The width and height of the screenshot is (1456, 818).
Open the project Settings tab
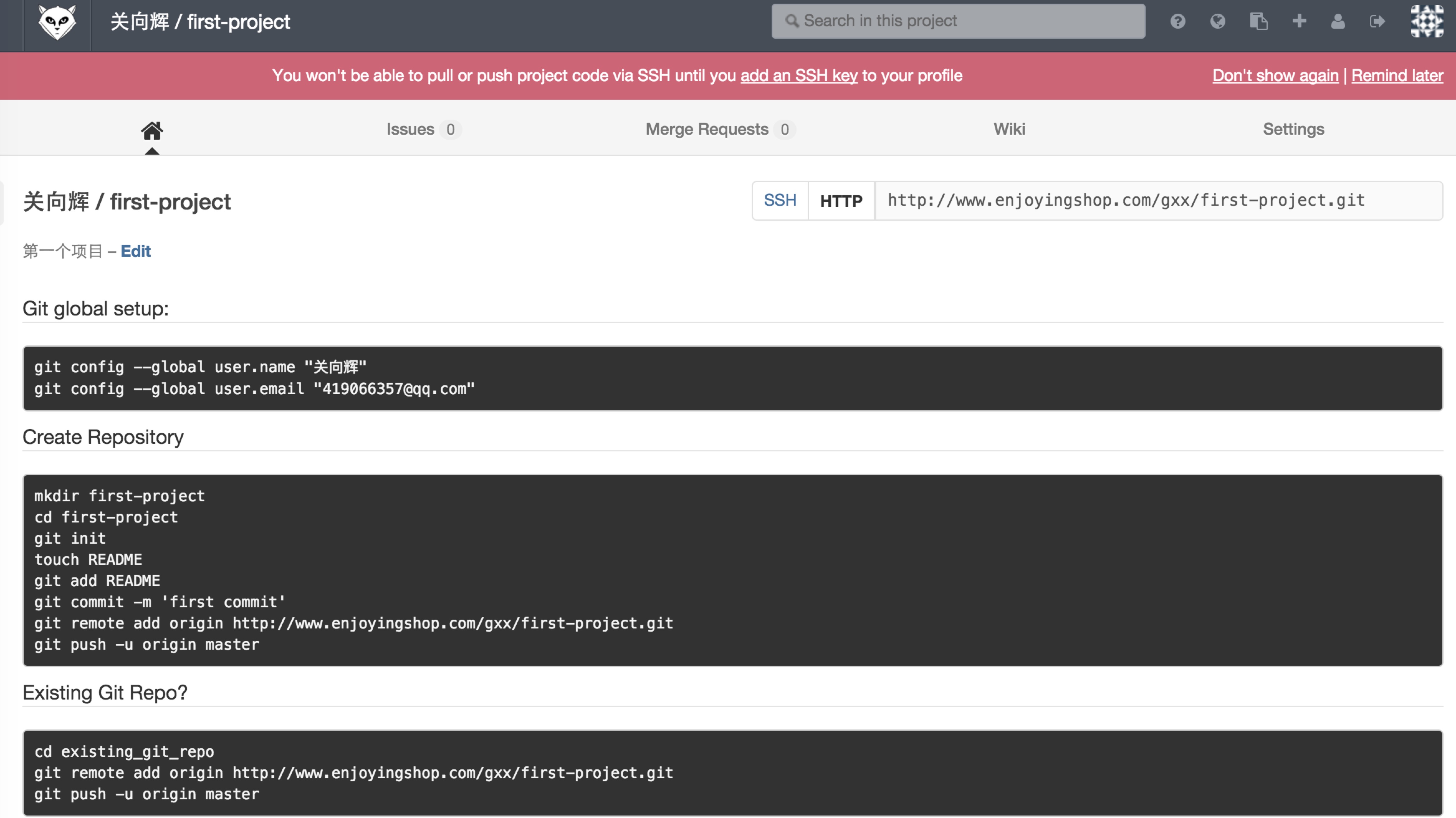click(1293, 129)
